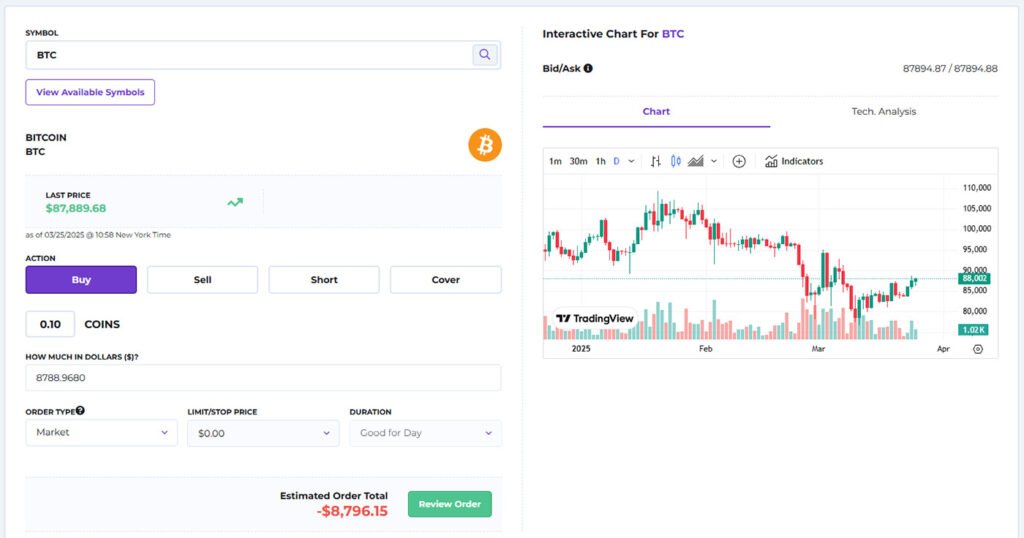This screenshot has height=538, width=1024.
Task: Click the Review Order button
Action: click(449, 504)
